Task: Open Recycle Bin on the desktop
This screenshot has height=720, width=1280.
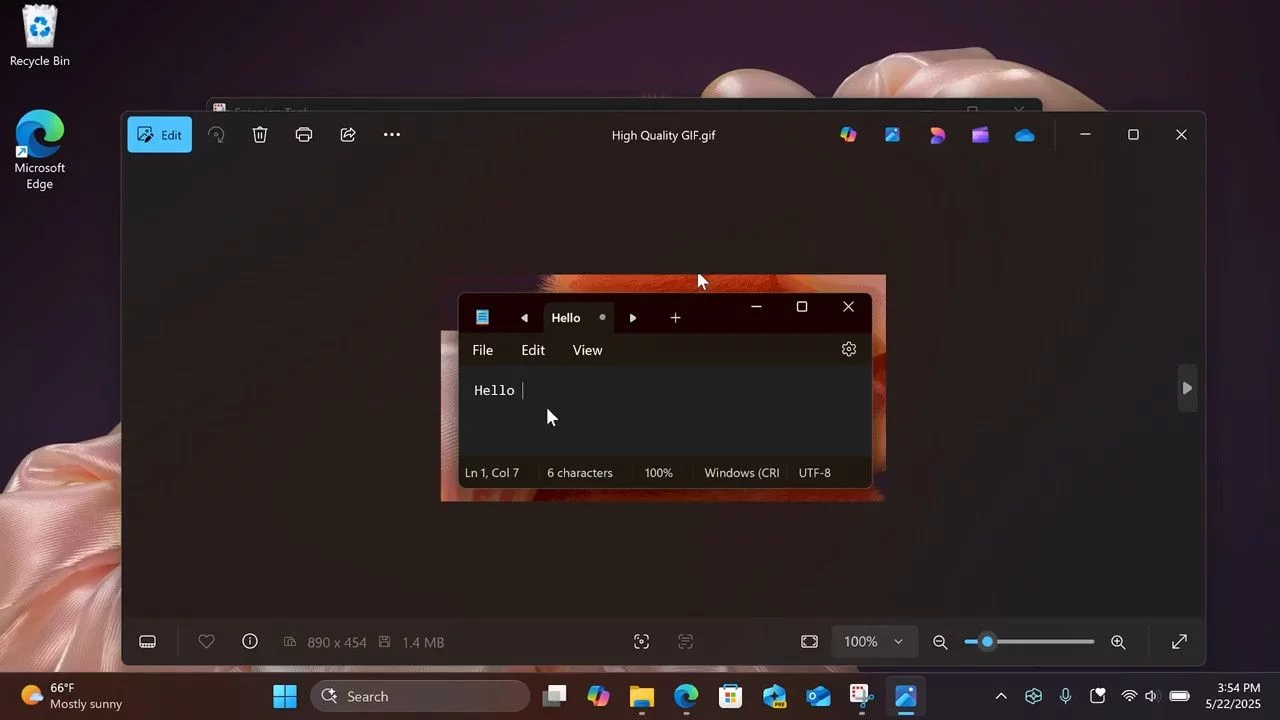Action: (40, 36)
